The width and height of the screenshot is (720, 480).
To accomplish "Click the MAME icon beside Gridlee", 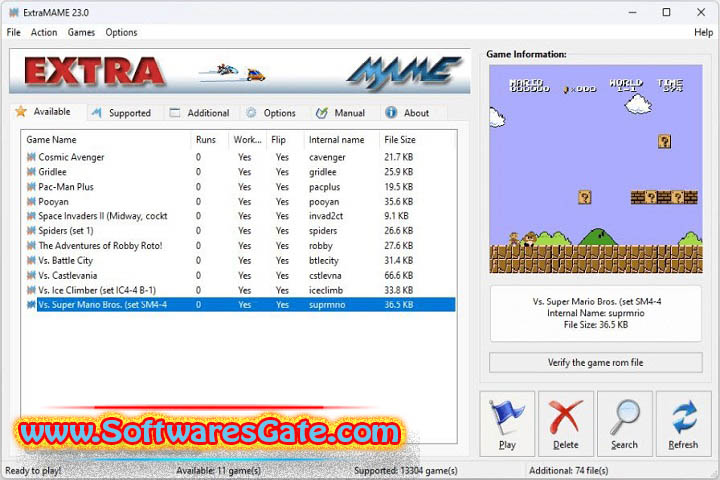I will click(x=31, y=172).
